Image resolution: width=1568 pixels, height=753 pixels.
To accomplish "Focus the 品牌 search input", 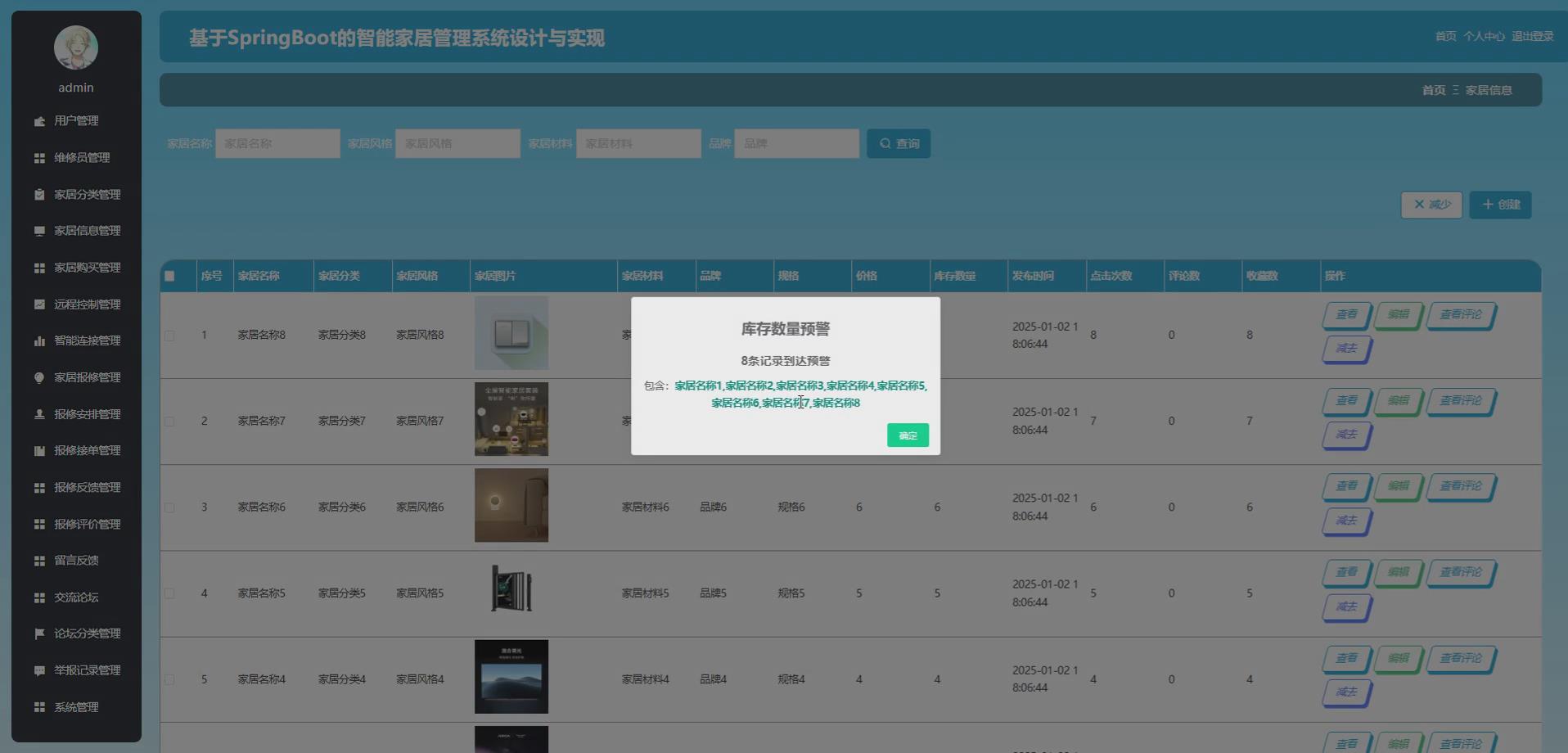I will 796,143.
